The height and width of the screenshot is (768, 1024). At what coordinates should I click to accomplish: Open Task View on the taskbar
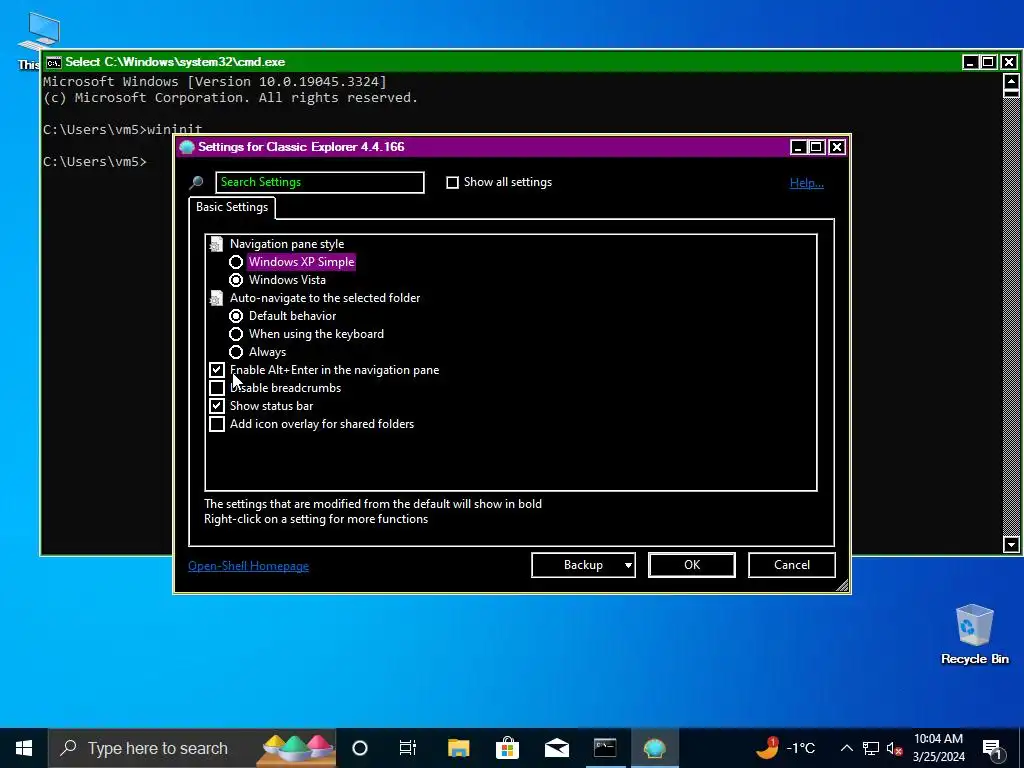[x=408, y=748]
